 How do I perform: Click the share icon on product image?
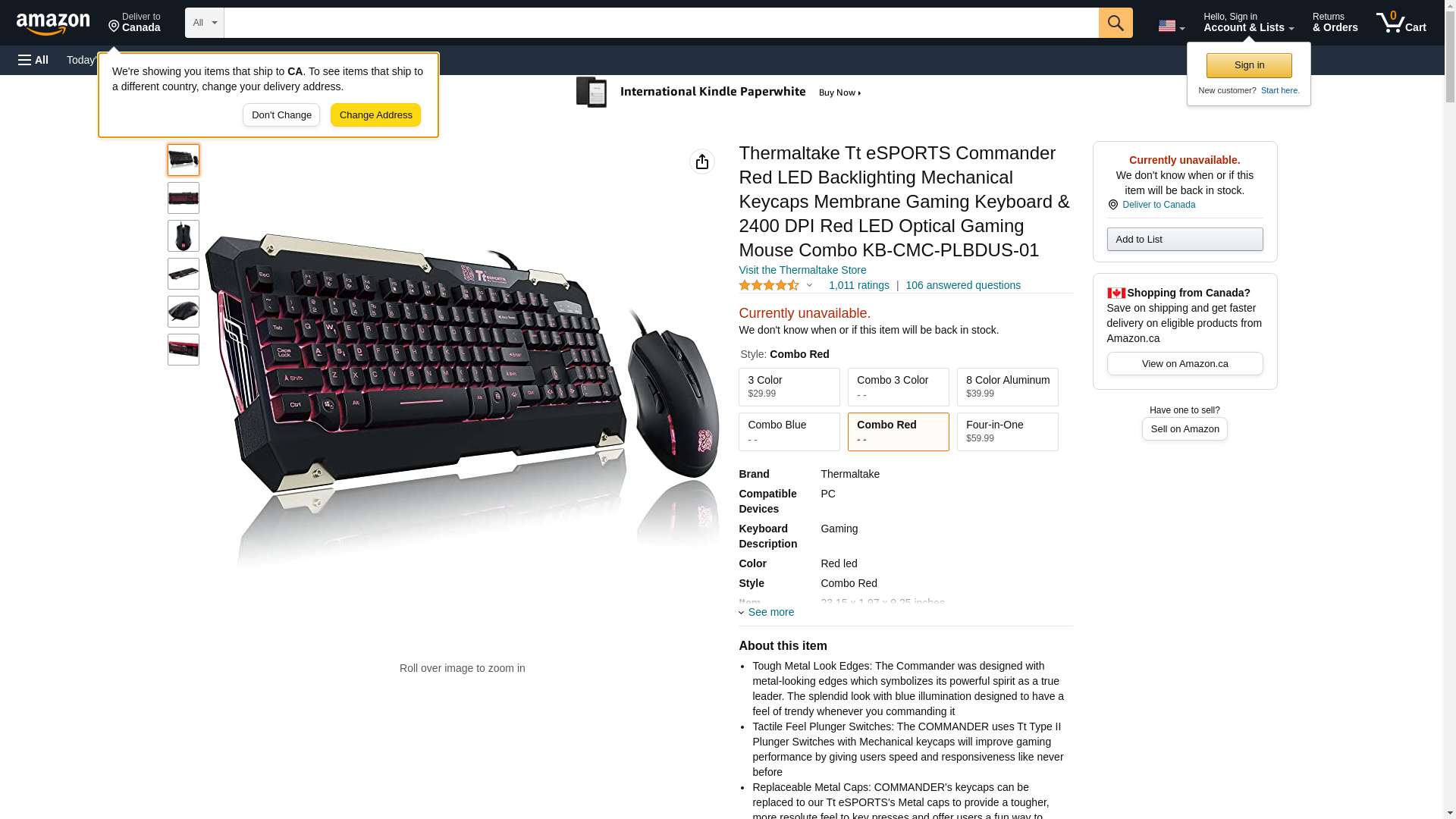(x=702, y=162)
